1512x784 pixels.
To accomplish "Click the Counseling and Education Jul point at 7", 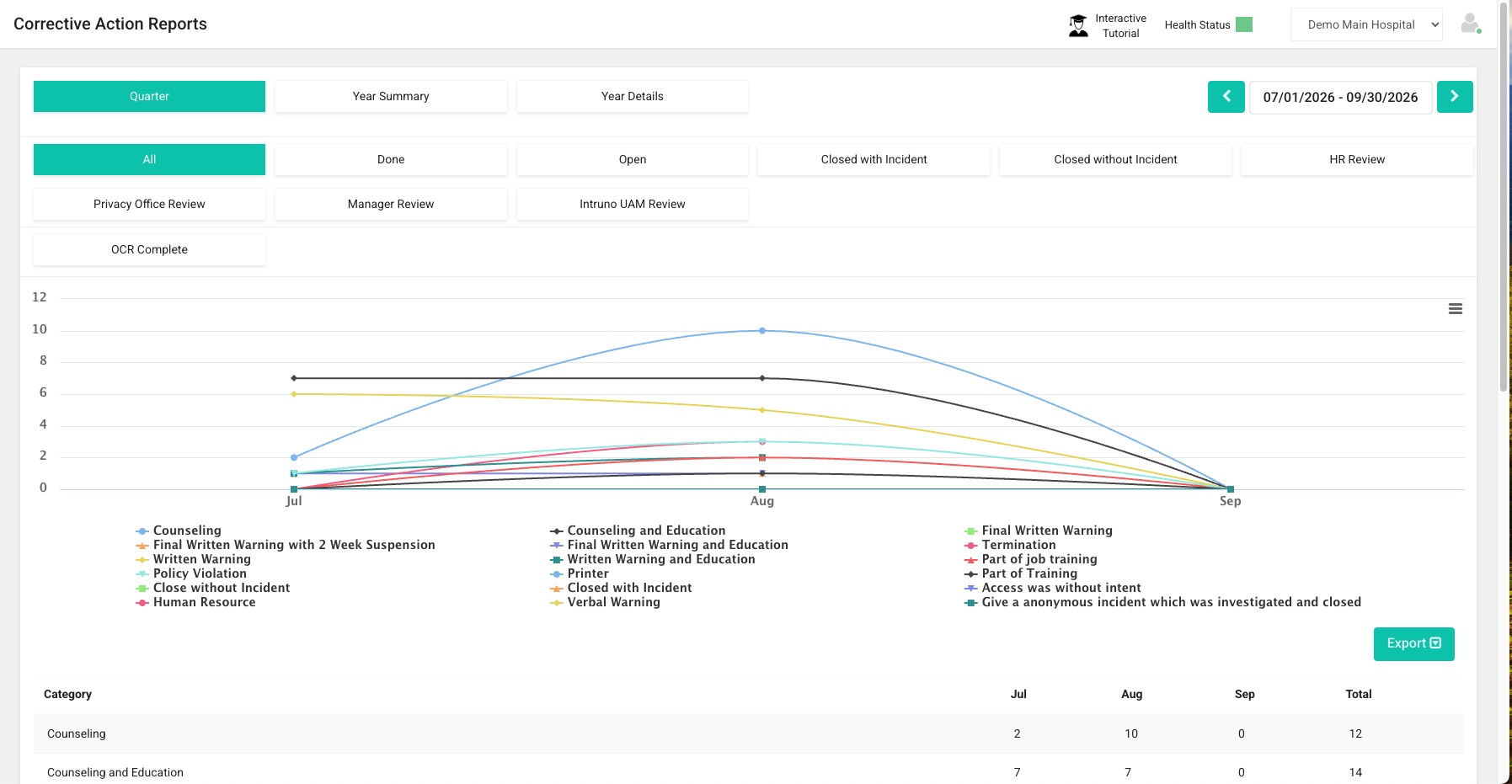I will tap(294, 378).
